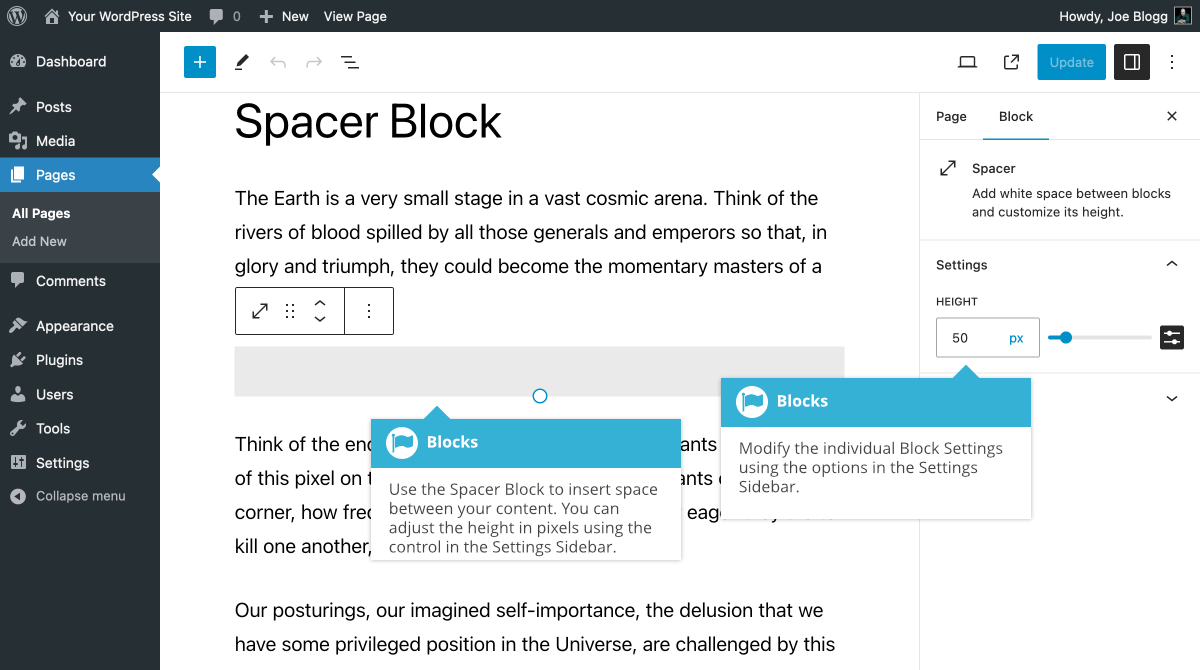
Task: Select the Tools pencil icon in top toolbar
Action: click(241, 62)
